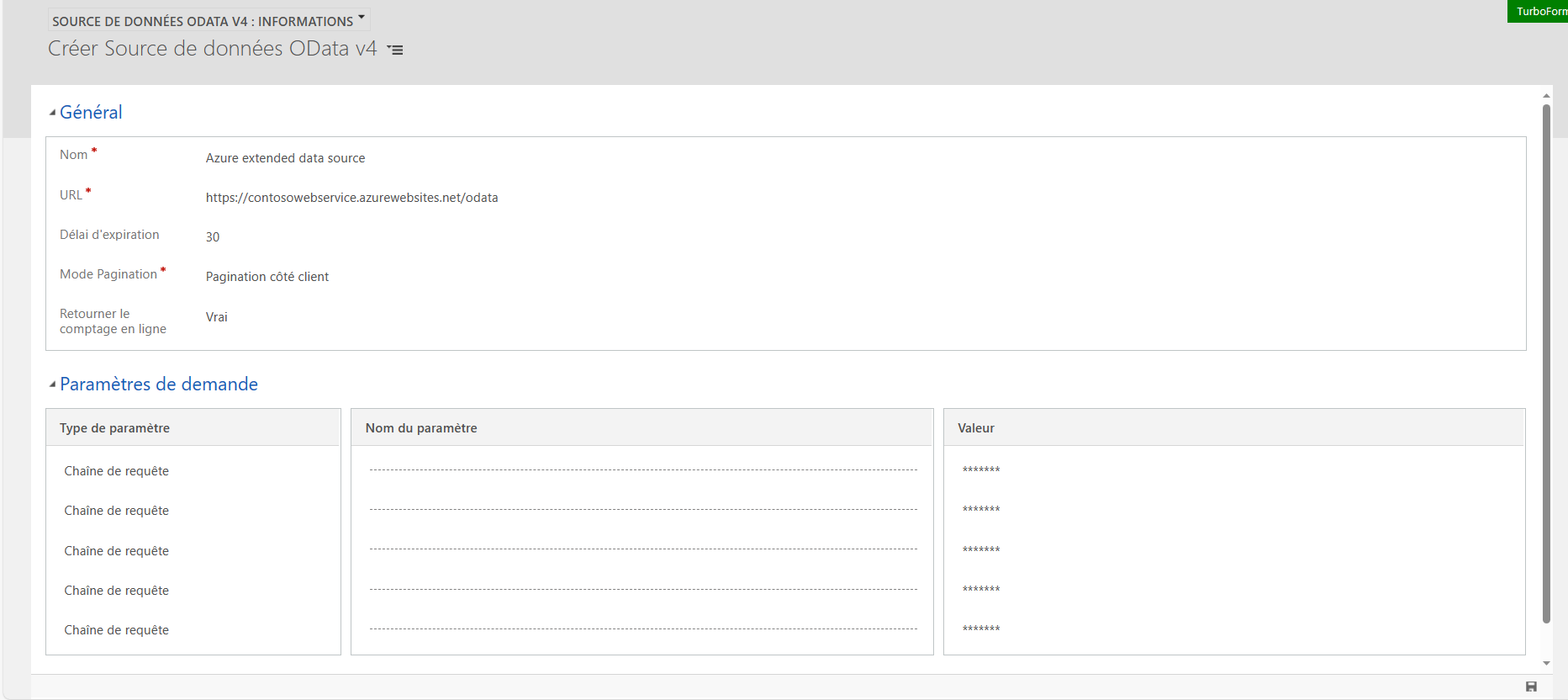
Task: Click the TurboForm badge
Action: [1538, 11]
